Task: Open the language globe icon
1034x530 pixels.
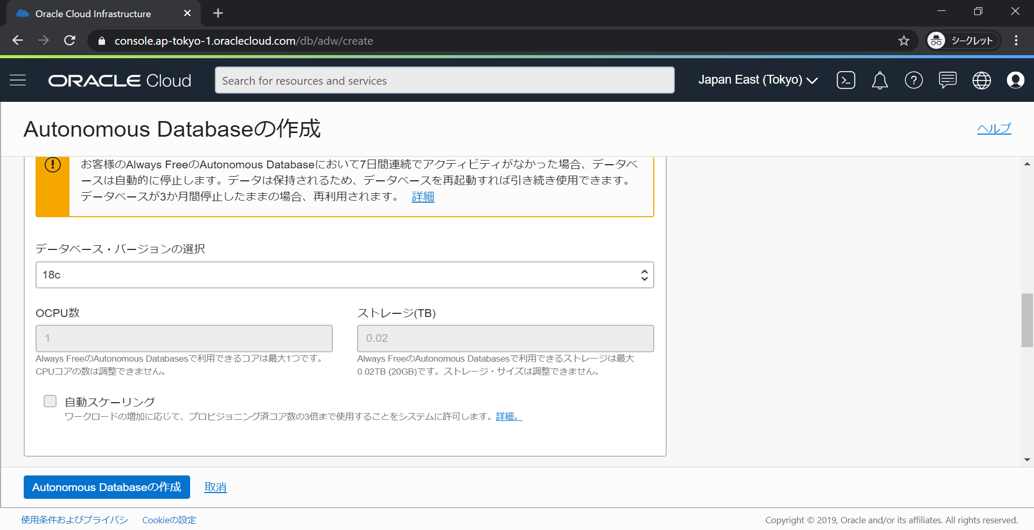Action: coord(981,80)
